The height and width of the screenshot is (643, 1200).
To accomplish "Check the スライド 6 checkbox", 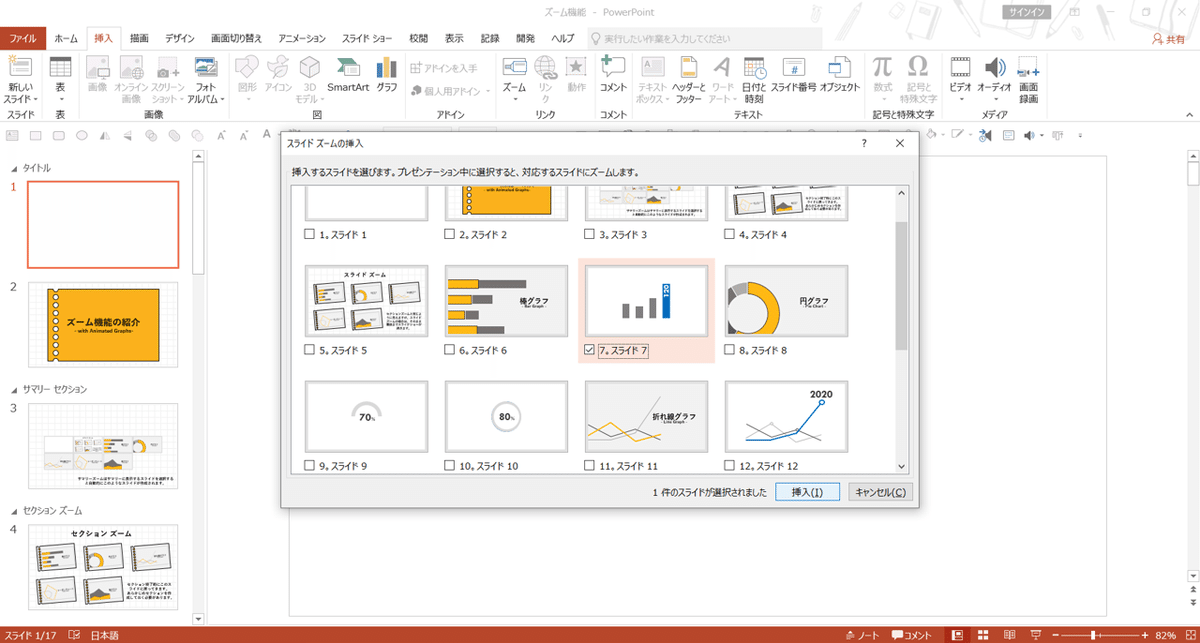I will (x=450, y=351).
